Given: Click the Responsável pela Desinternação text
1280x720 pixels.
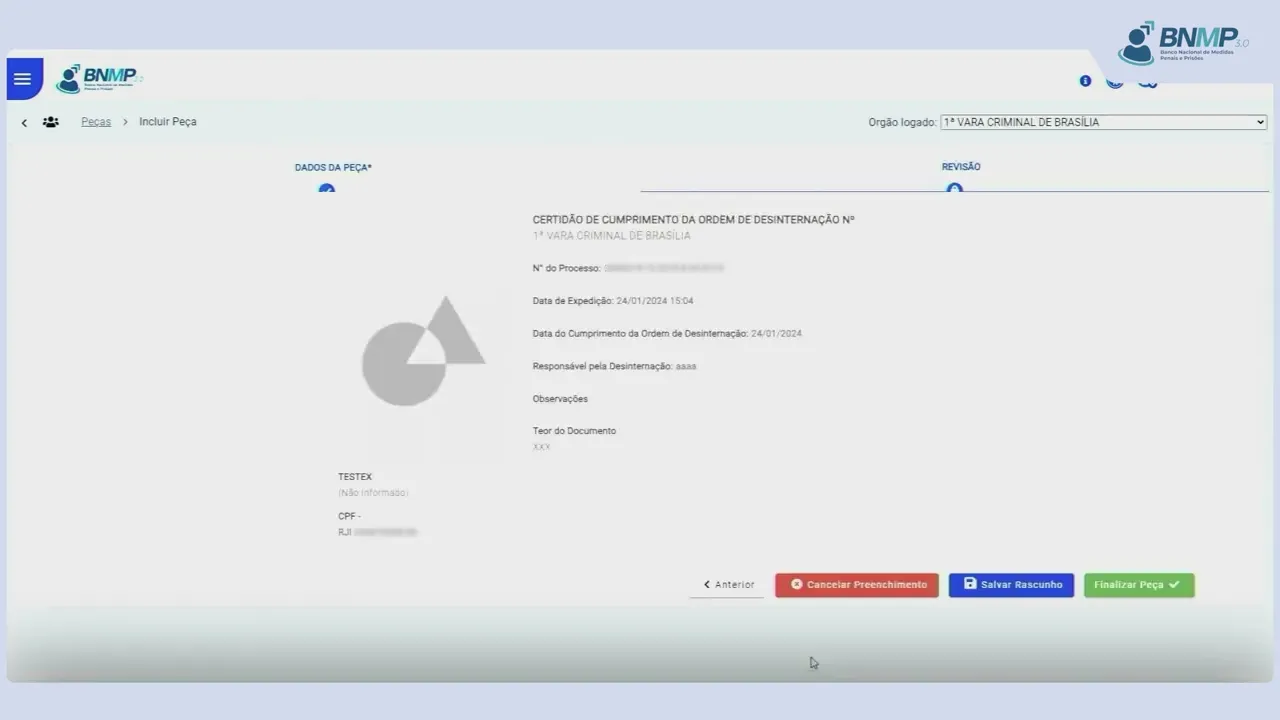Looking at the screenshot, I should [x=614, y=367].
